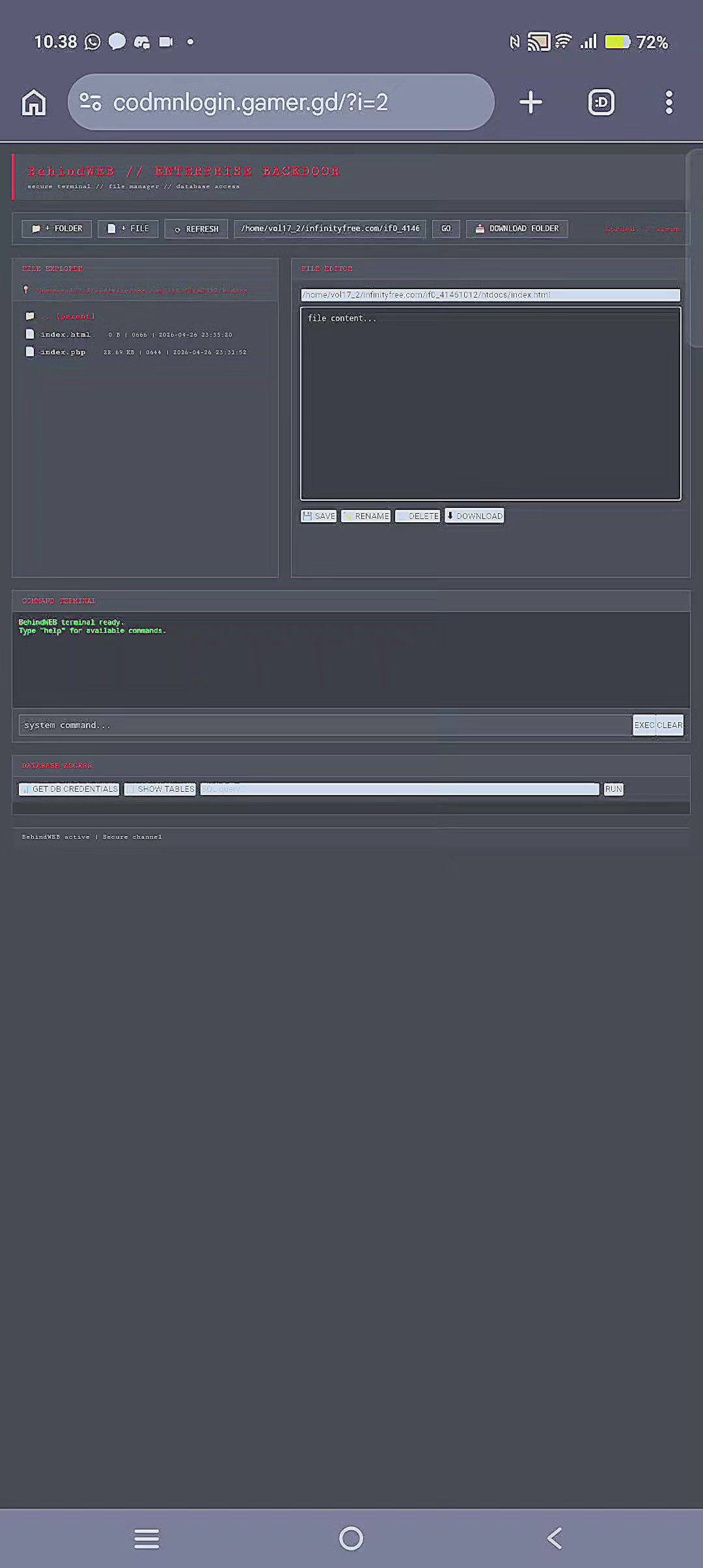Click the CLEAR terminal button
Image resolution: width=703 pixels, height=1568 pixels.
(670, 725)
